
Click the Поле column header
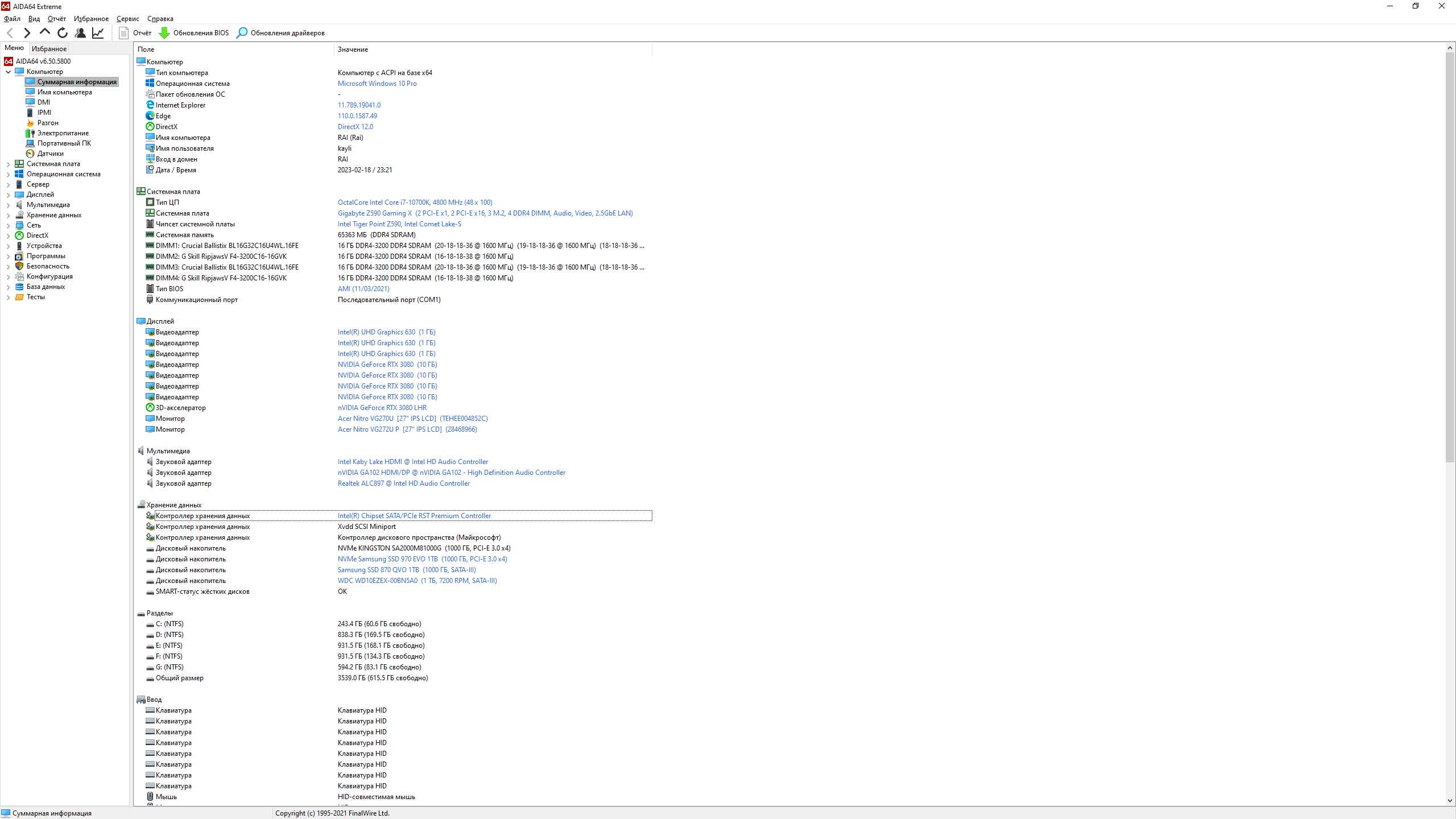(234, 49)
